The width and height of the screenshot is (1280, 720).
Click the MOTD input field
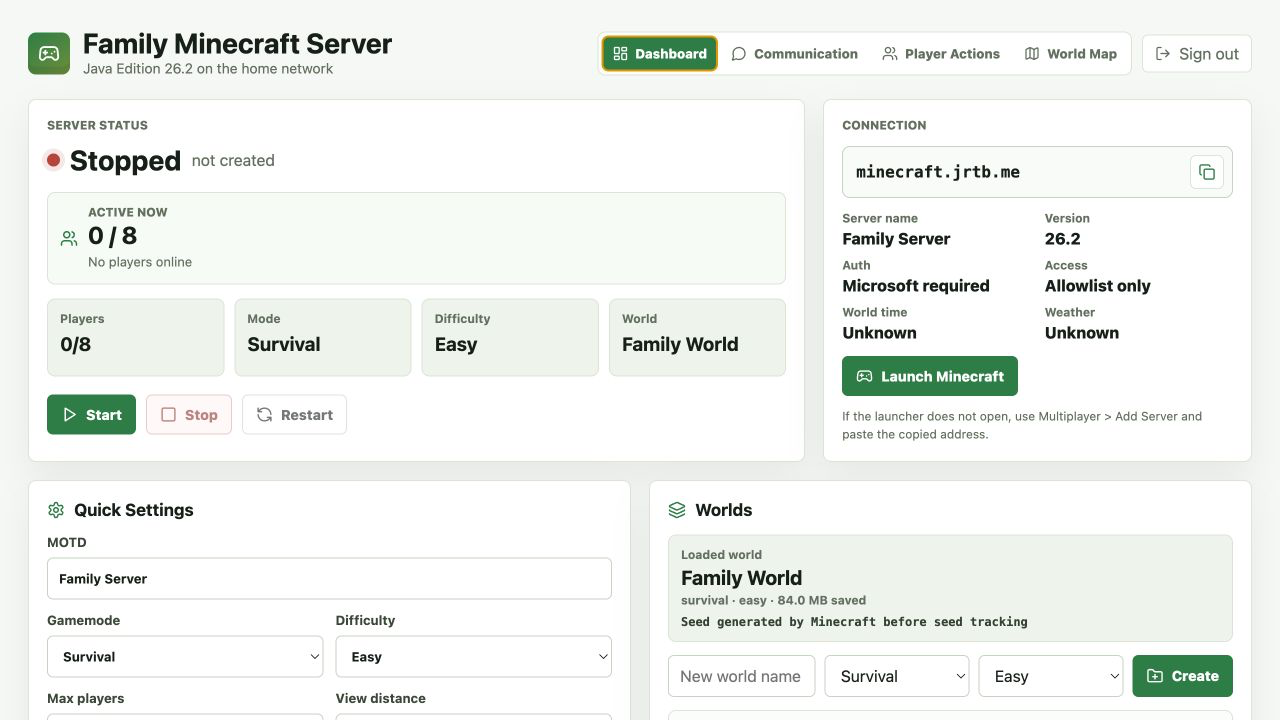329,578
